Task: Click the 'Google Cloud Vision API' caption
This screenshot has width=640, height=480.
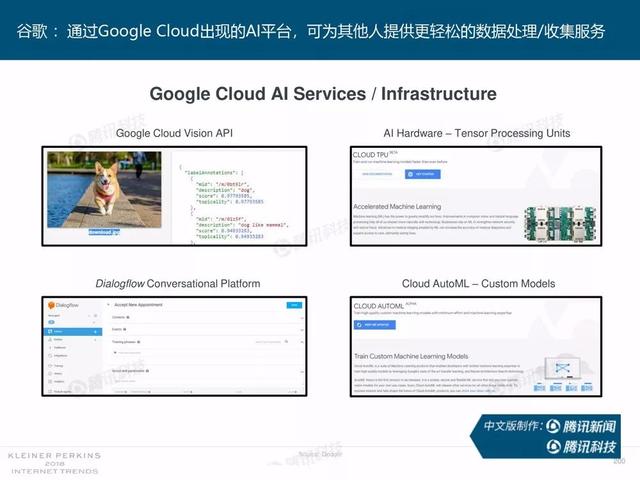Action: (174, 133)
